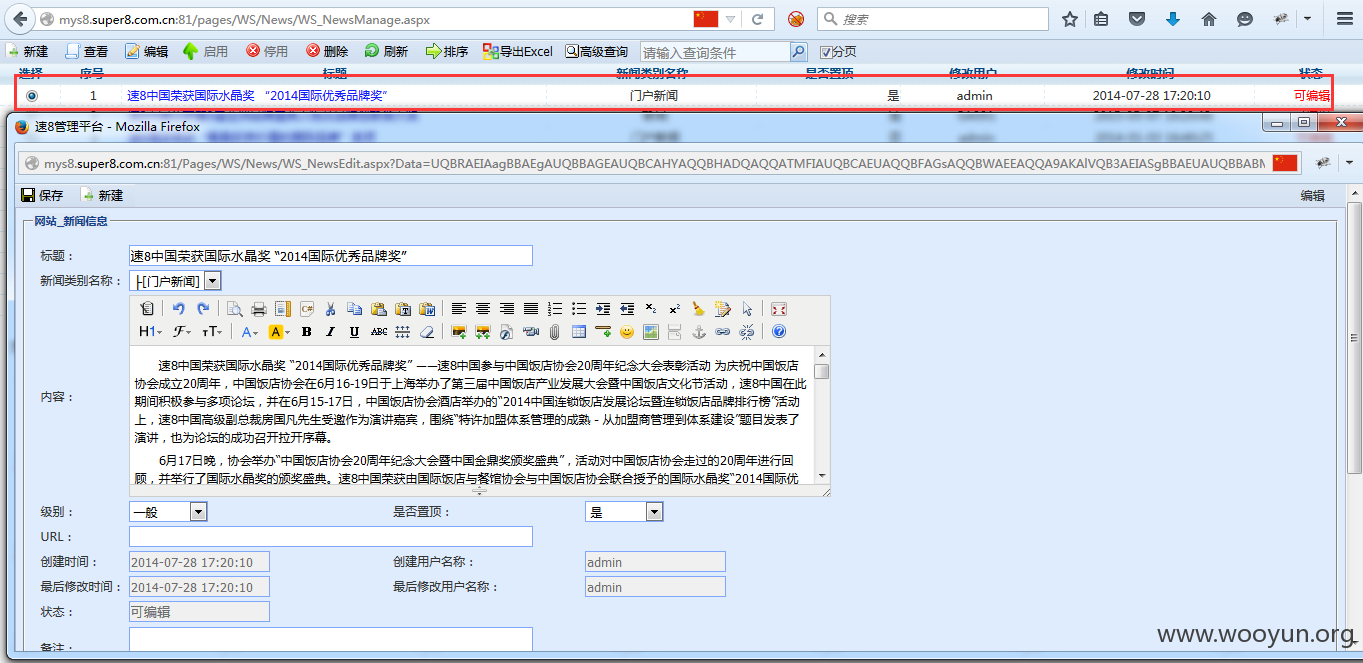Insert a table in the editor

coord(579,331)
